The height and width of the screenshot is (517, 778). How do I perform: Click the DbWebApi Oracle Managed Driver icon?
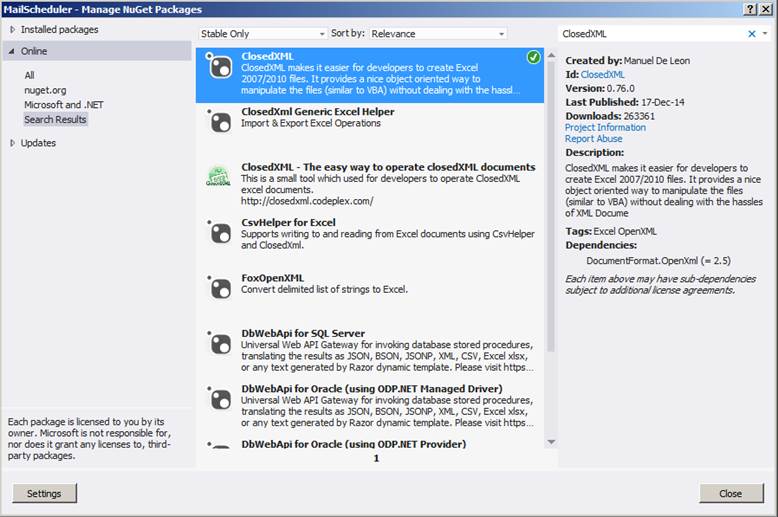(219, 398)
